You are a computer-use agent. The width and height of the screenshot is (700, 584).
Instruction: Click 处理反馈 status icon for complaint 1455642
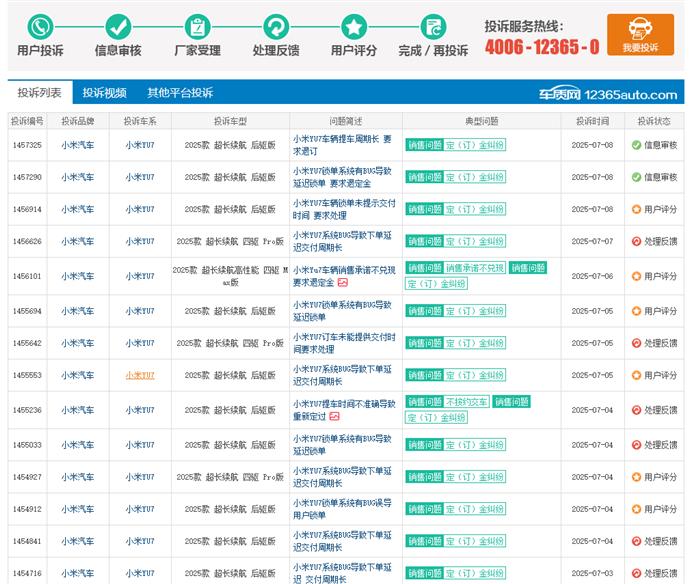(636, 343)
